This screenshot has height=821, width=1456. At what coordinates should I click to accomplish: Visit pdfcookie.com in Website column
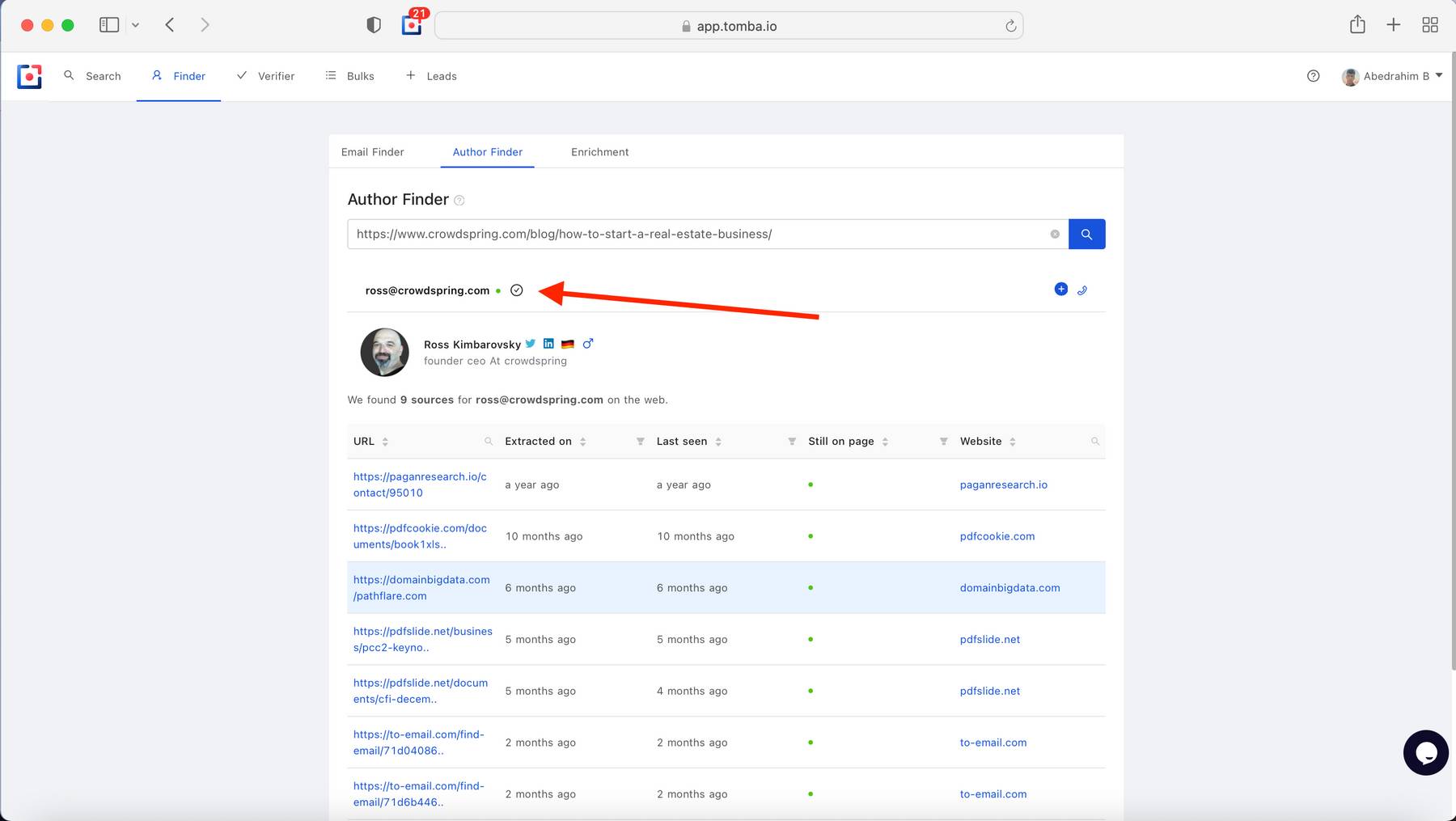(x=997, y=536)
